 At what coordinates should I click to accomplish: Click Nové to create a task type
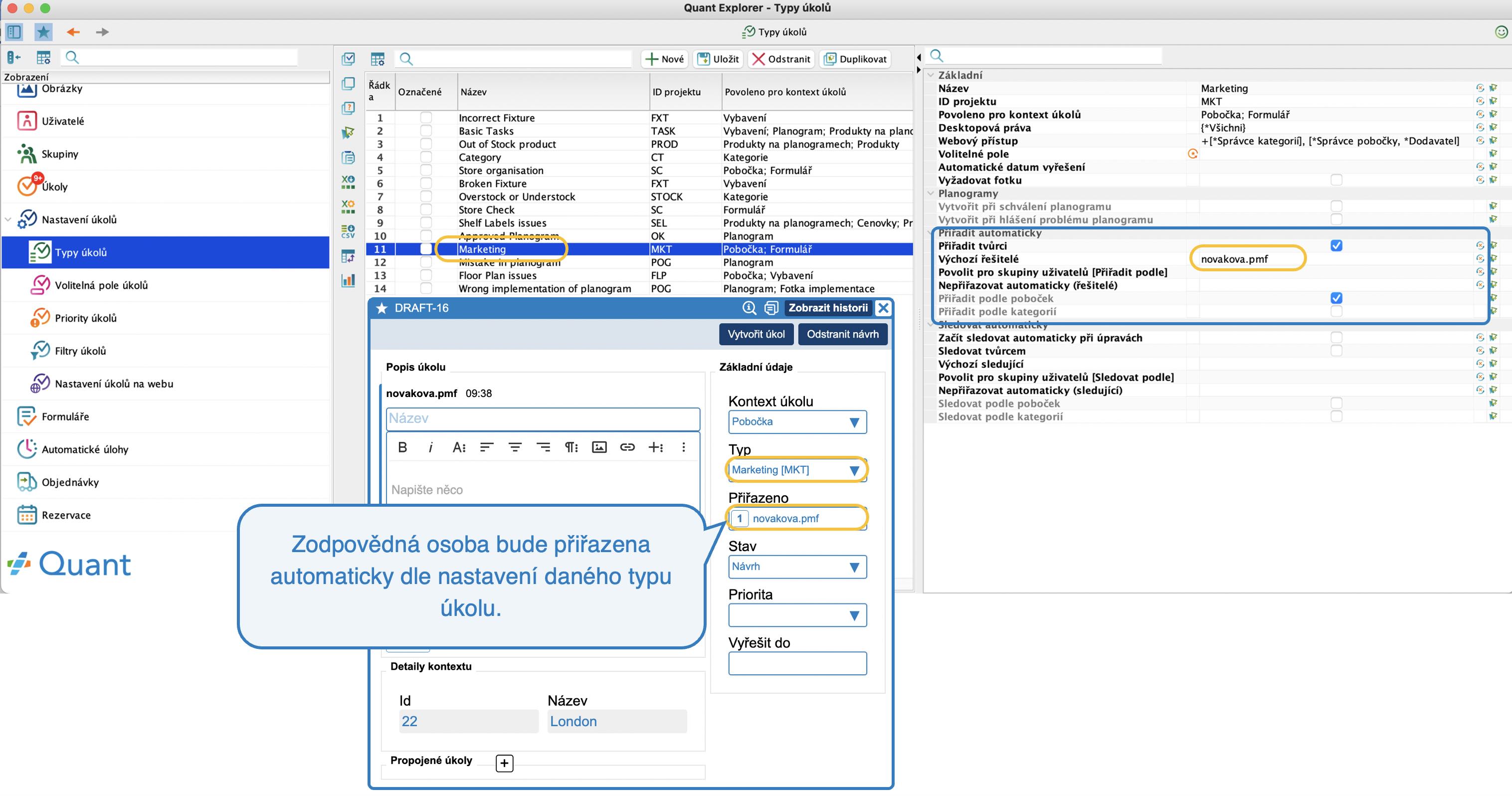[x=664, y=59]
